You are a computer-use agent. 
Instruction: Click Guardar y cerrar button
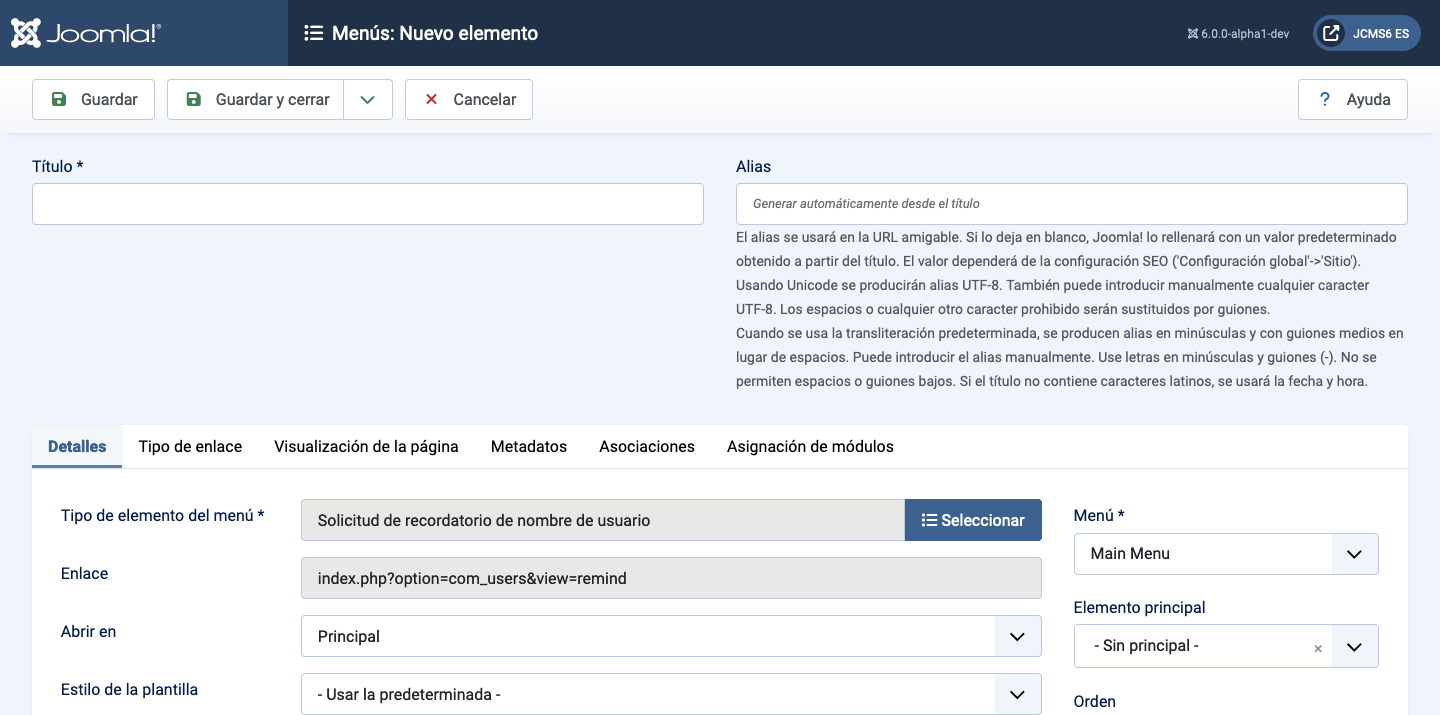tap(255, 99)
